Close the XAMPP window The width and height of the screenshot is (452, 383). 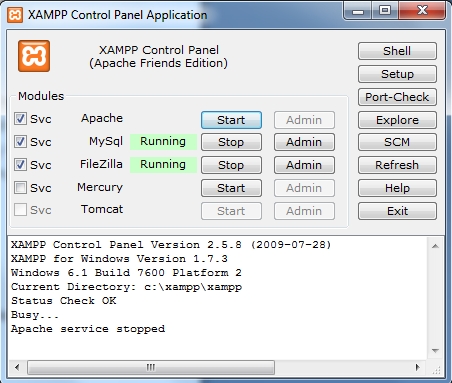point(422,11)
